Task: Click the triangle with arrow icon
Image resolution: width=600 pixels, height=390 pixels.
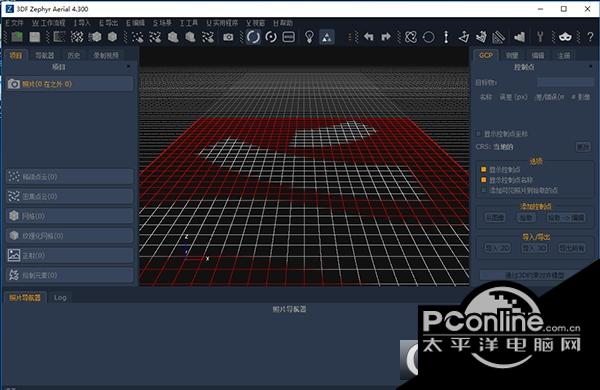Action: point(464,37)
